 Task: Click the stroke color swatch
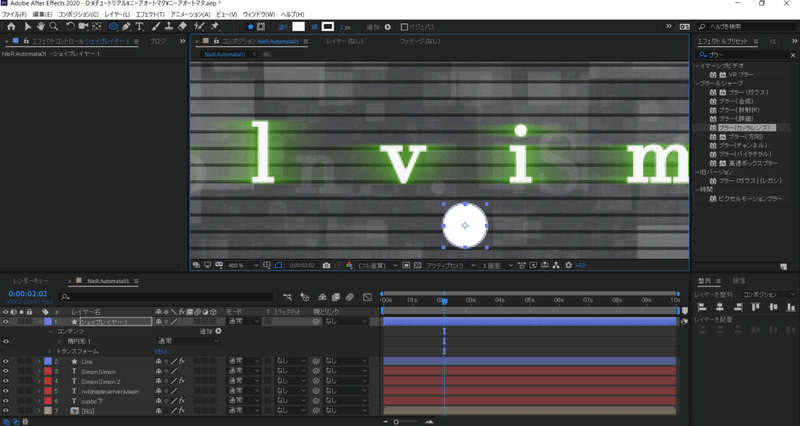coord(328,27)
